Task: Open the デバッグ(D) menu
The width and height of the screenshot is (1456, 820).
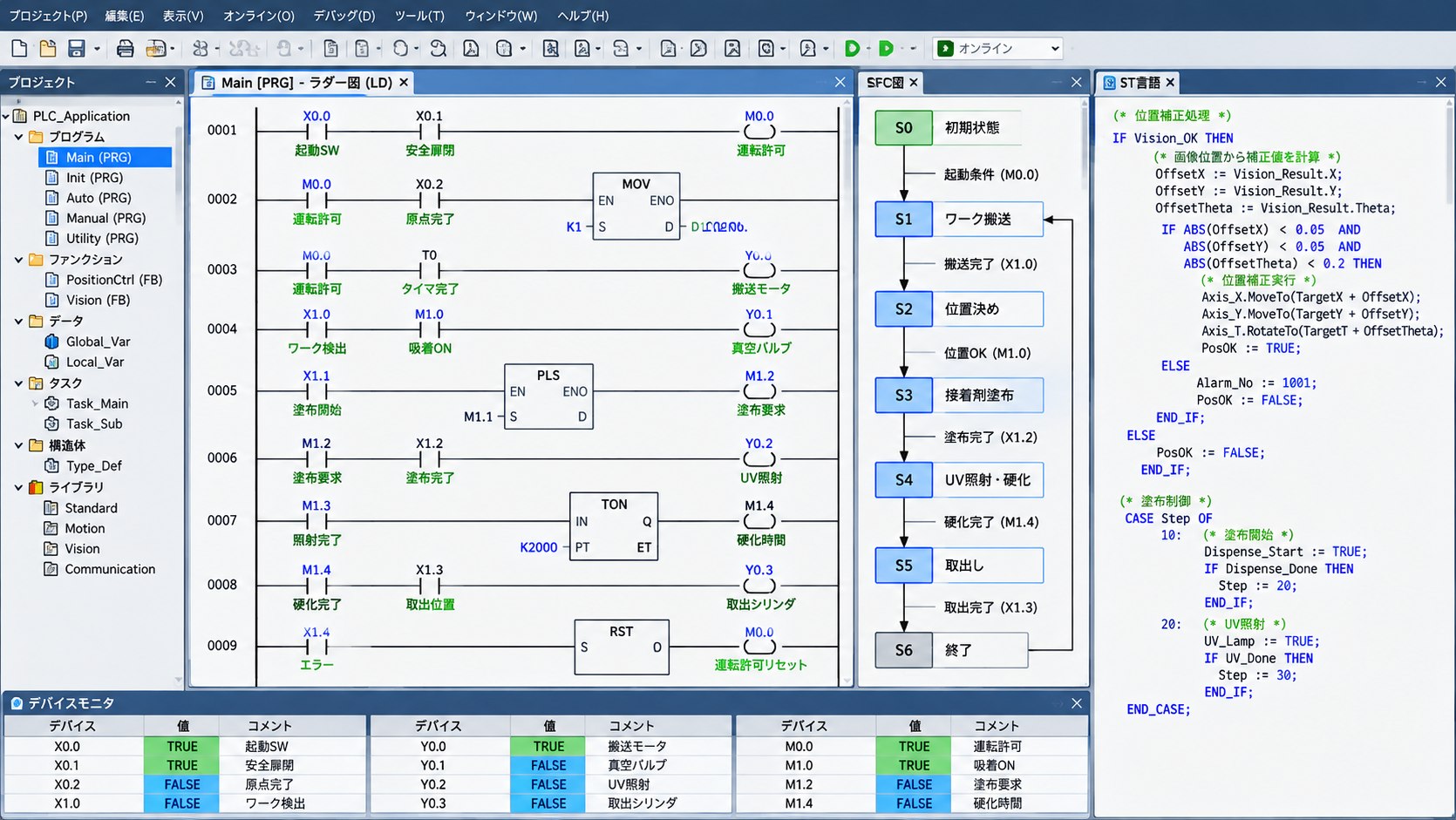Action: (344, 16)
